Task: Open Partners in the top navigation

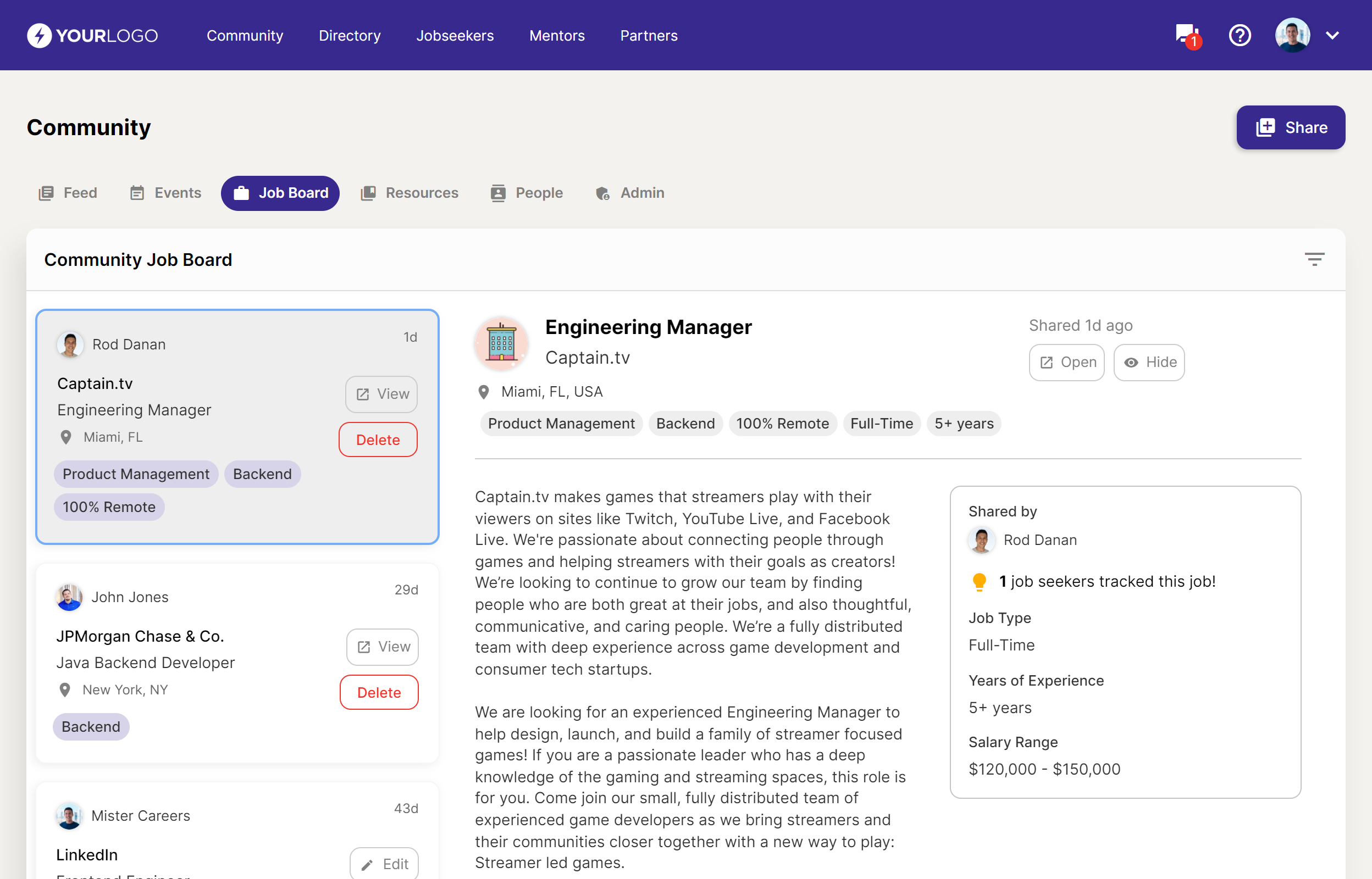Action: point(649,35)
